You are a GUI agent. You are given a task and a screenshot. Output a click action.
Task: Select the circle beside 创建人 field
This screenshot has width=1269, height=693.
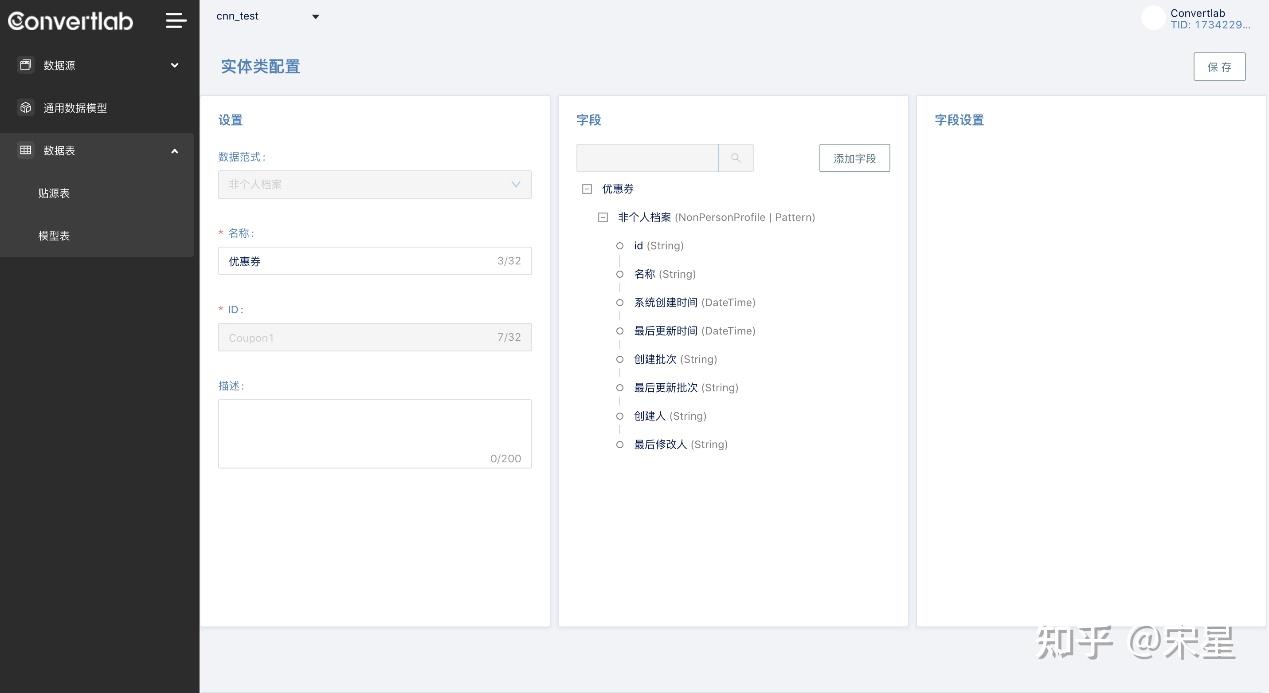[x=620, y=416]
